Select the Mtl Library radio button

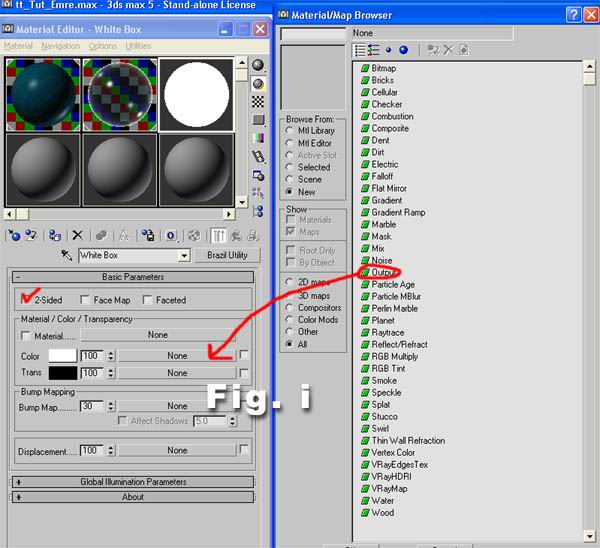click(290, 131)
